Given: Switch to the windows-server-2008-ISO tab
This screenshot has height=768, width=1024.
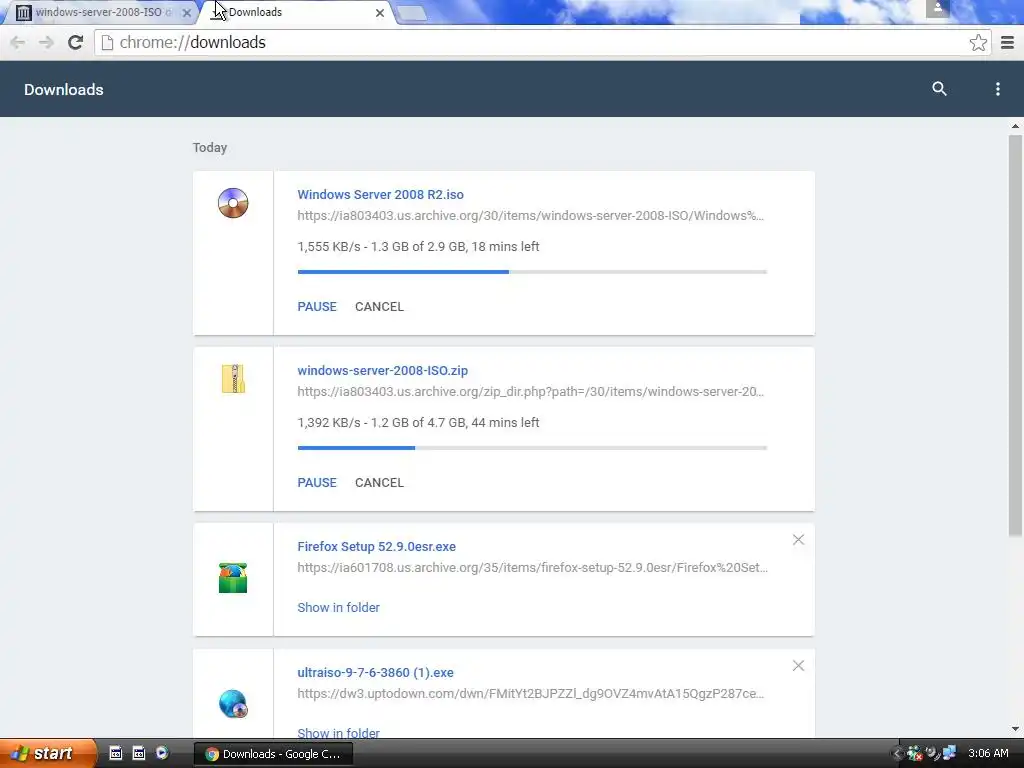Looking at the screenshot, I should coord(98,12).
